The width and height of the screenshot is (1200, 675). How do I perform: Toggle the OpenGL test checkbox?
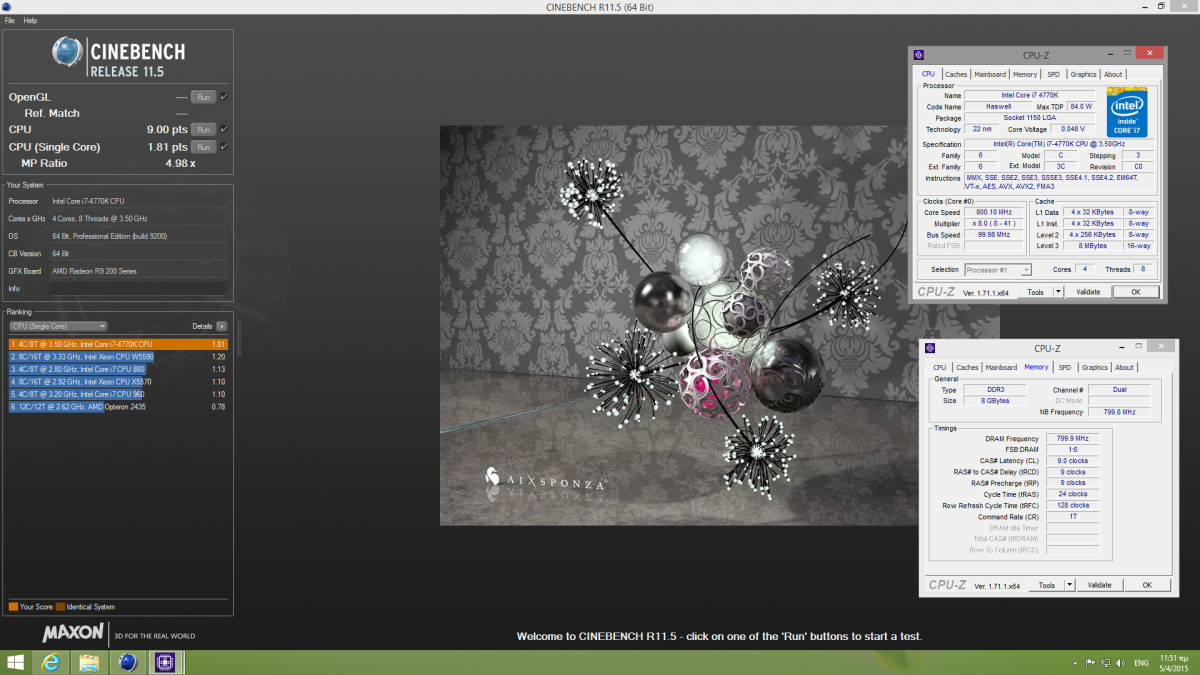pyautogui.click(x=224, y=97)
